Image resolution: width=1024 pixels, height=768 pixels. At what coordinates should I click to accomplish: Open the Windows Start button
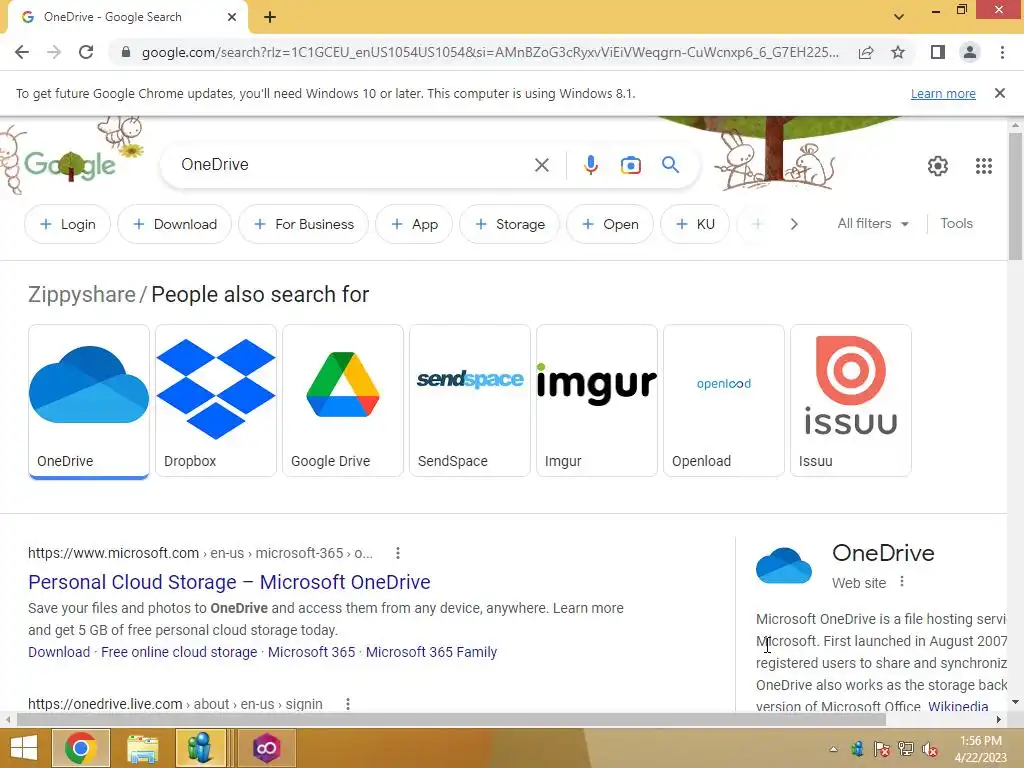coord(24,748)
